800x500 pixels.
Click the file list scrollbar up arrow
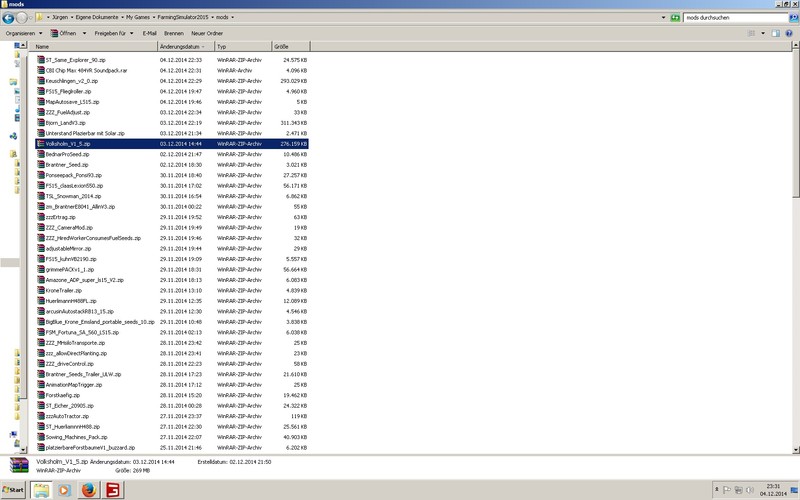pyautogui.click(x=795, y=45)
